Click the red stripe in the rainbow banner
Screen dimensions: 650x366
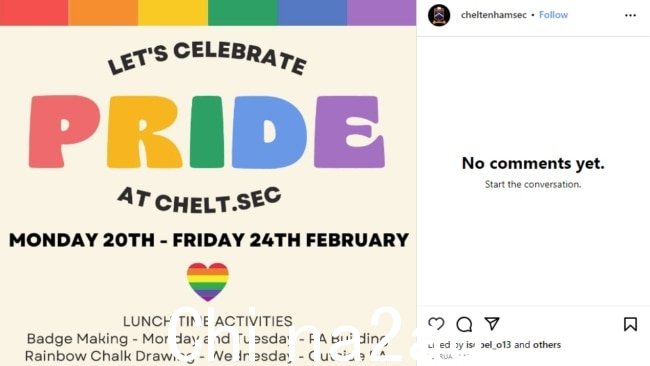[34, 12]
